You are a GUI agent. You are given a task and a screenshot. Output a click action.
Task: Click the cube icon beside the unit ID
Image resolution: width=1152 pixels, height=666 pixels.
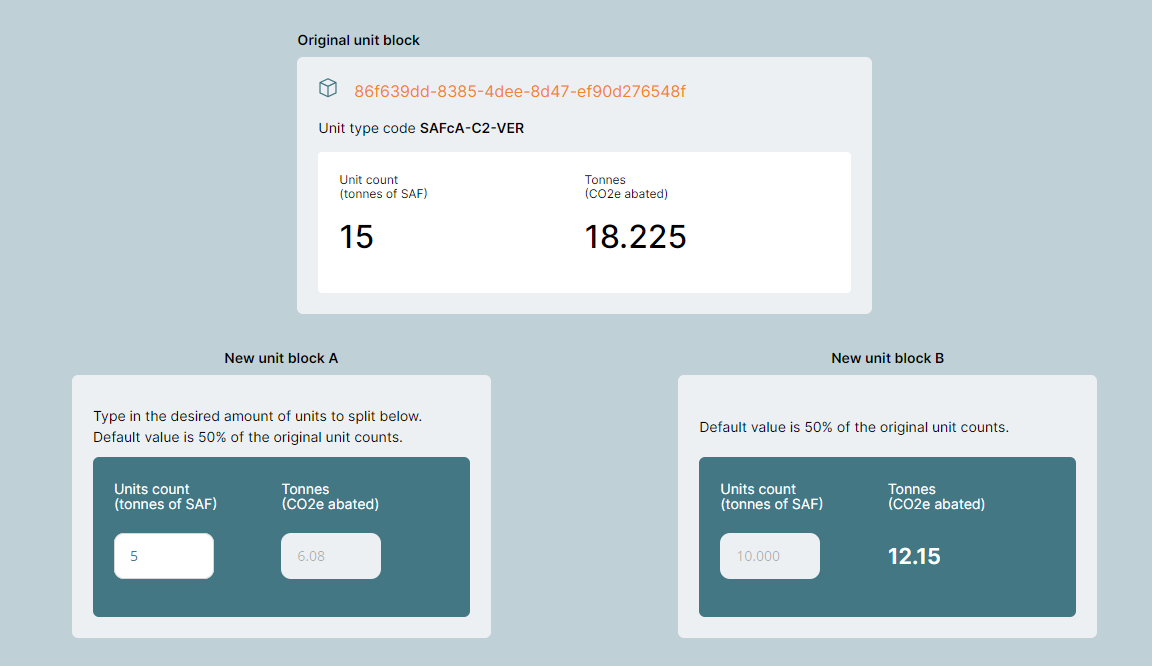[x=328, y=89]
